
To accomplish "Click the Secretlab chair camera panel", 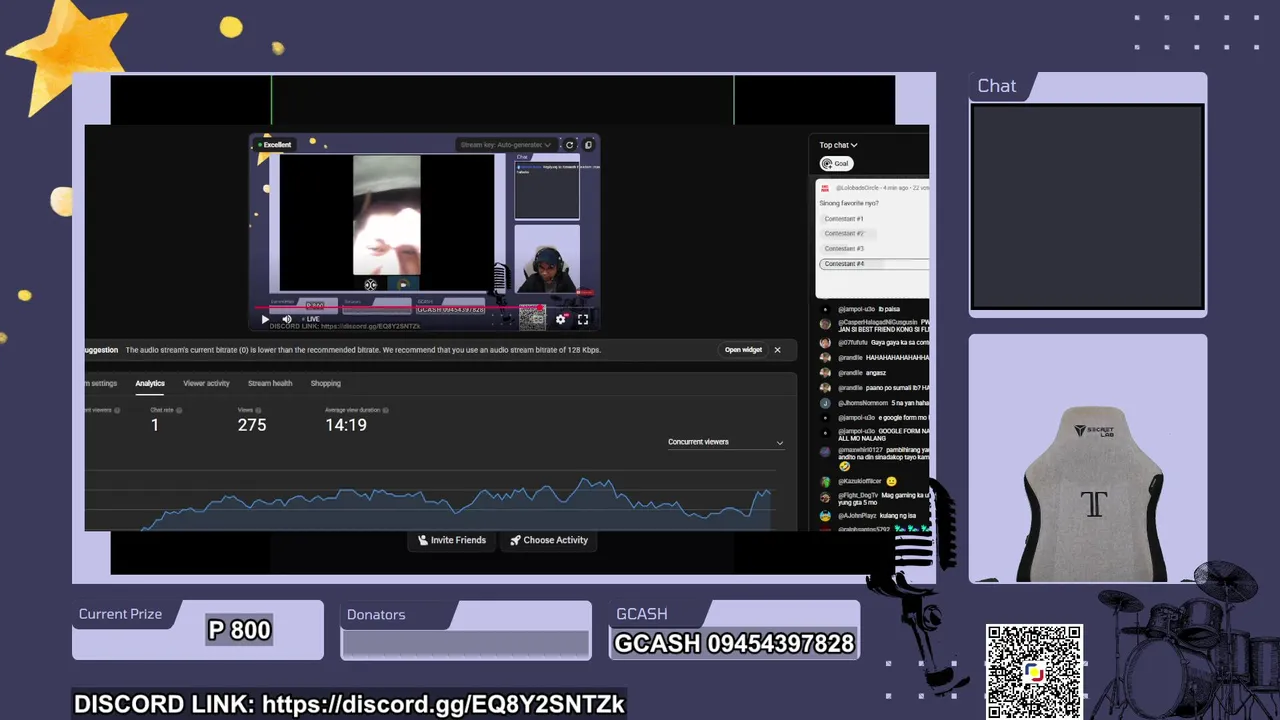I will tap(1088, 458).
